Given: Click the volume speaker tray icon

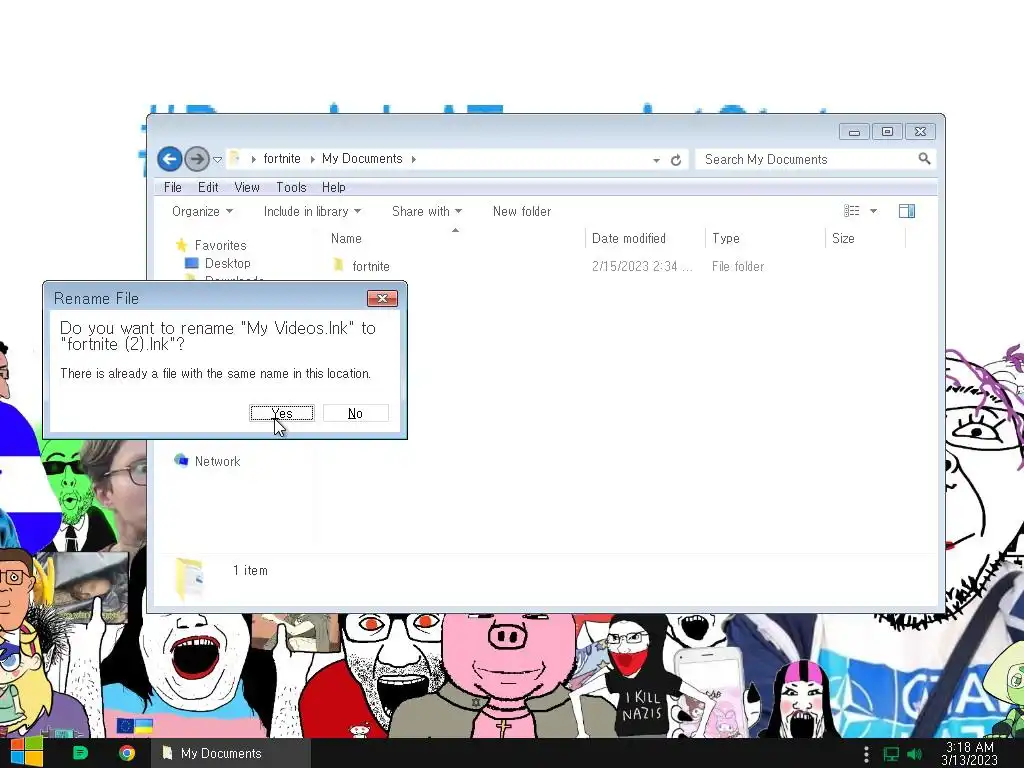Looking at the screenshot, I should pos(915,754).
